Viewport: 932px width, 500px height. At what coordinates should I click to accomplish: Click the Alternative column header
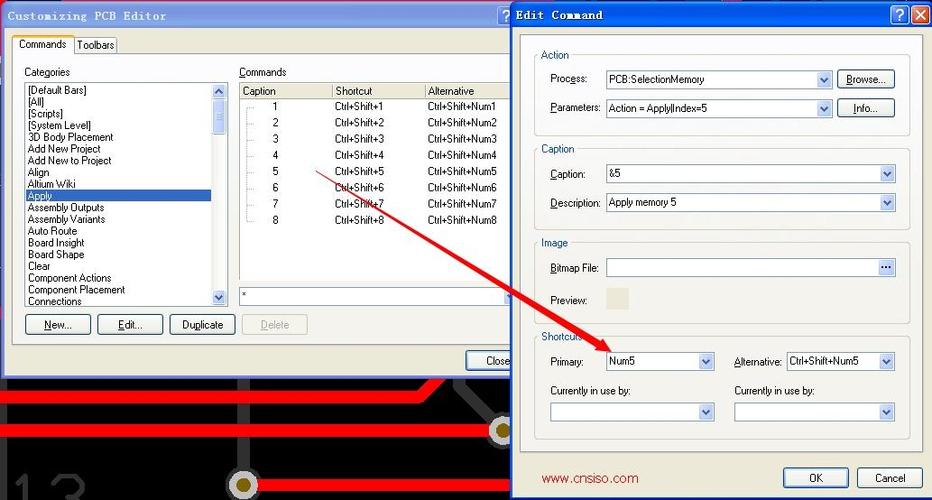click(x=468, y=91)
